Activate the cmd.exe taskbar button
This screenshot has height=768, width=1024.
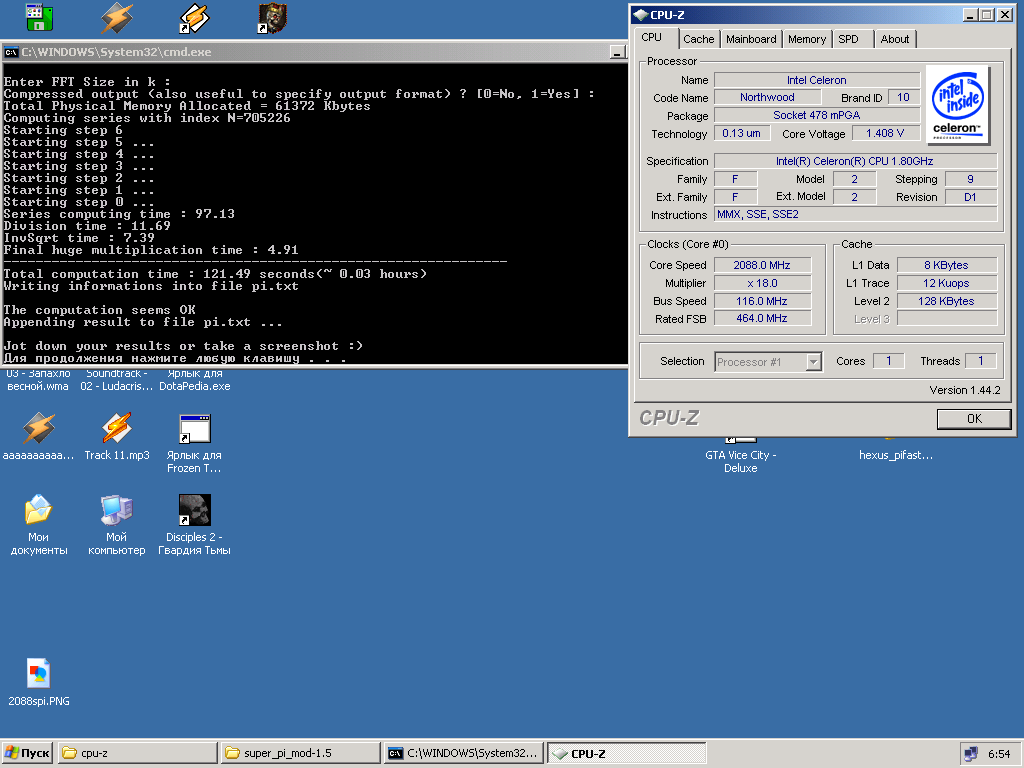coord(464,753)
